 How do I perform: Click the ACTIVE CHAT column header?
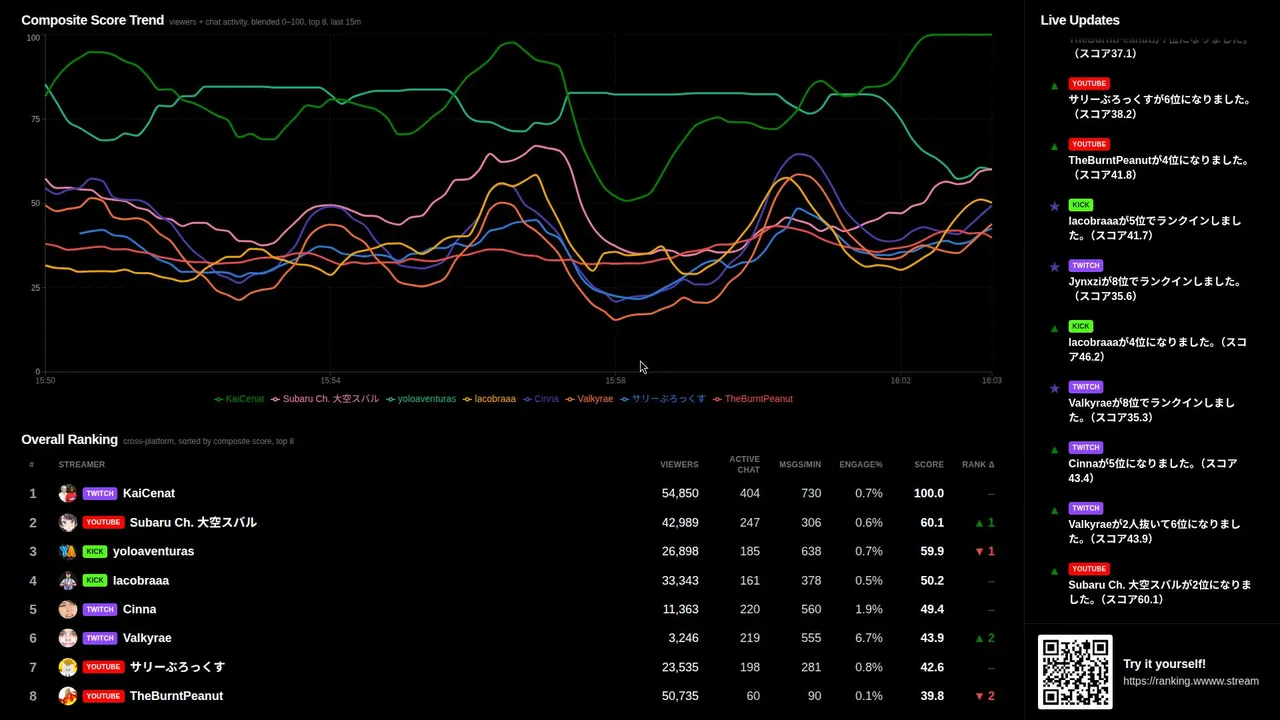coord(744,465)
